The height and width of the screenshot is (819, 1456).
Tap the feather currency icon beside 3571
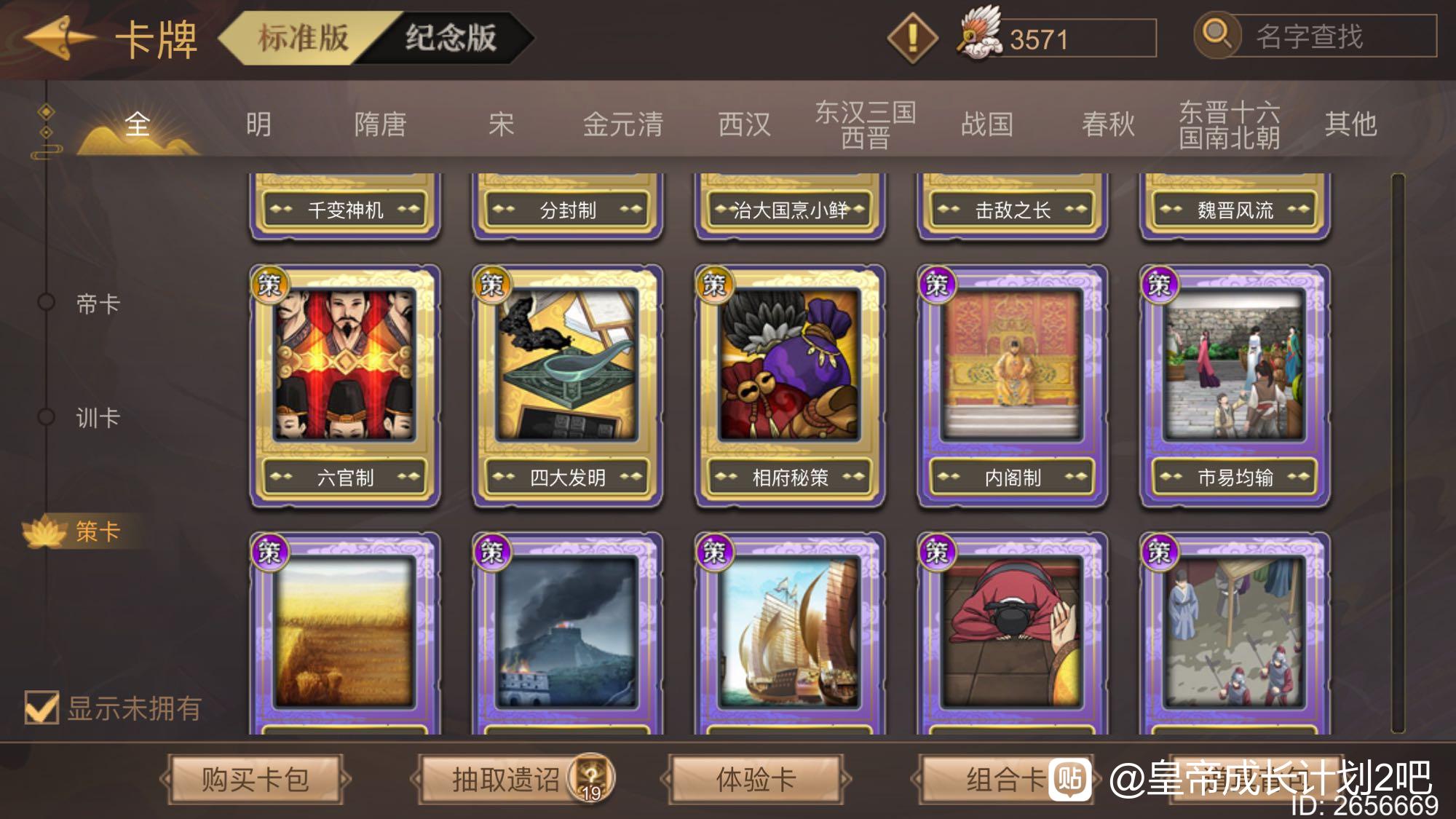point(979,34)
